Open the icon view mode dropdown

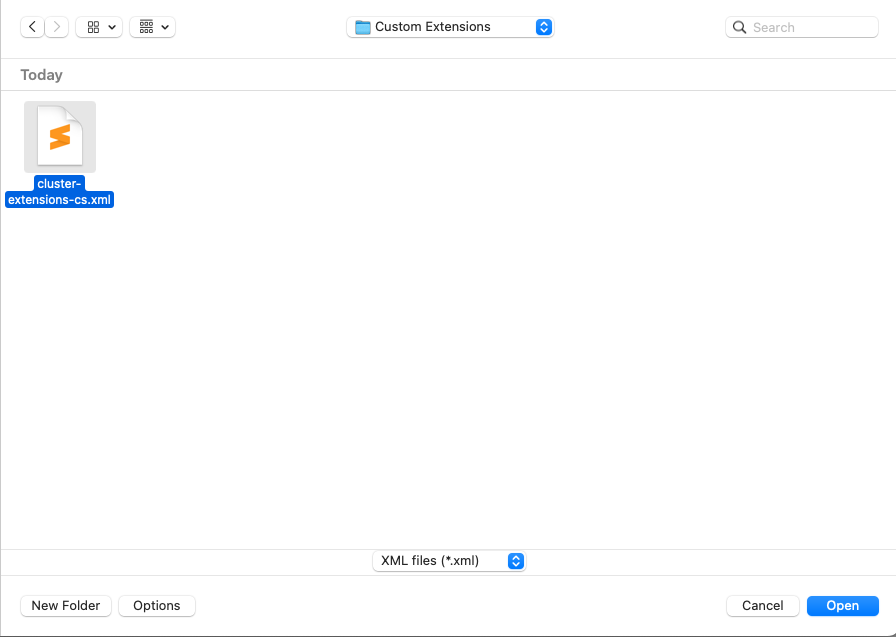tap(99, 27)
